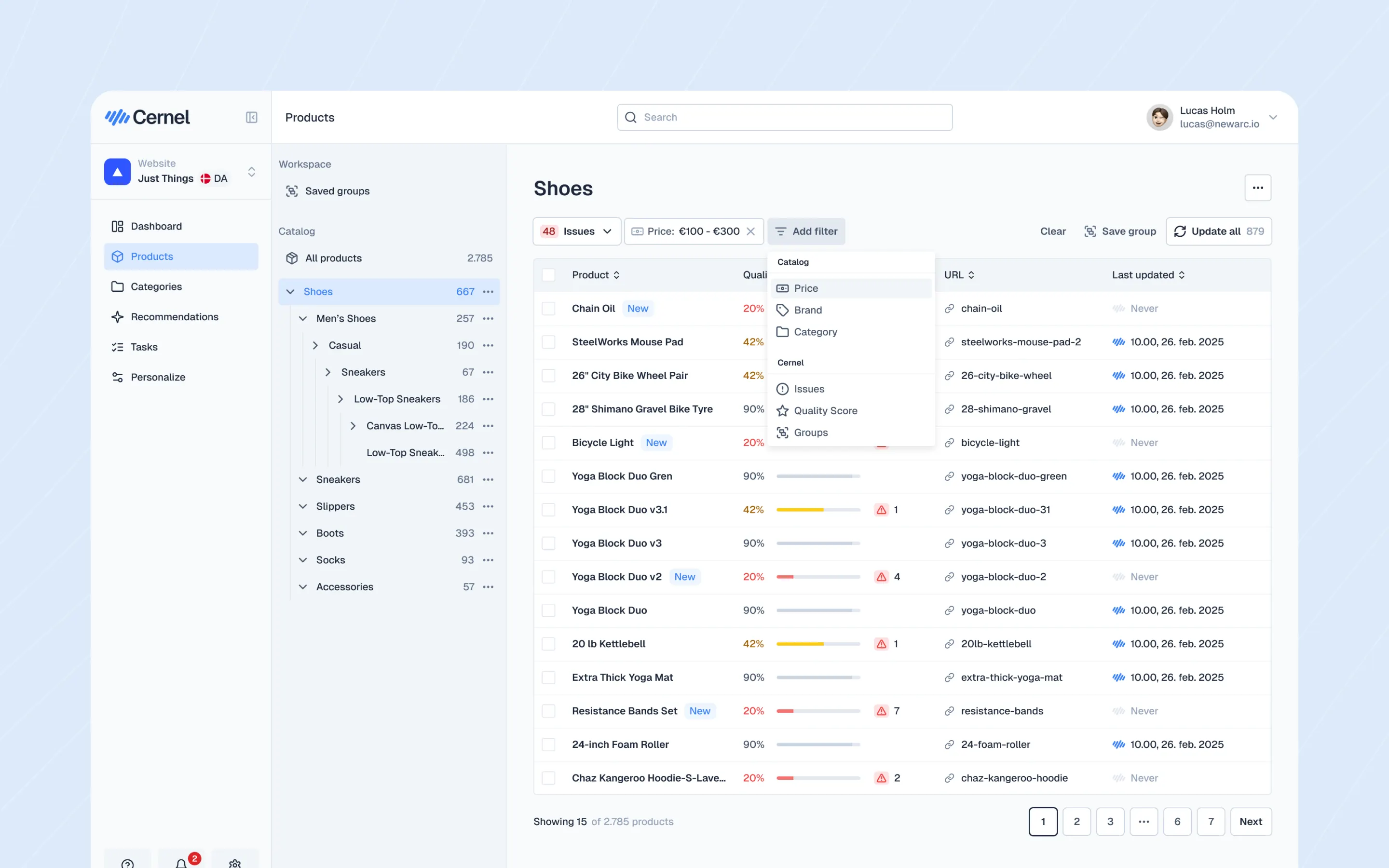The image size is (1389, 868).
Task: Click the Yoga Block Duo v3.1 quality bar
Action: pos(817,510)
